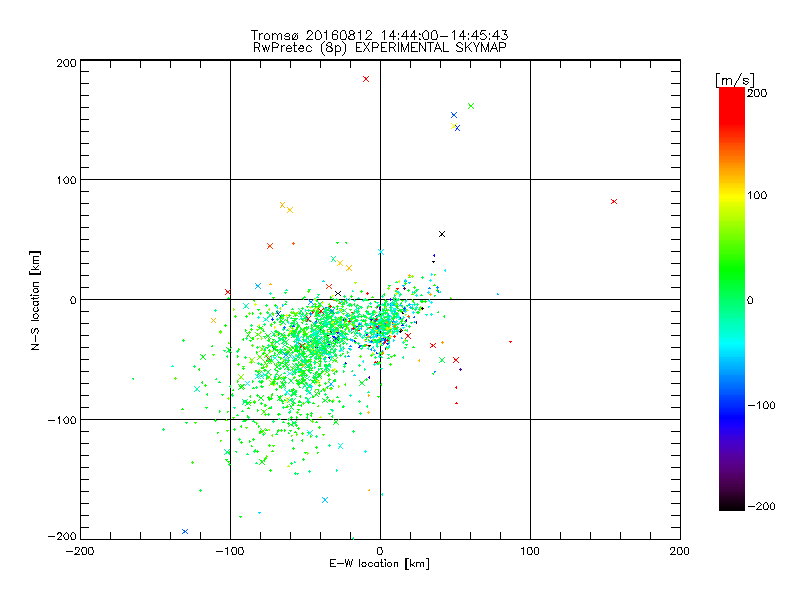Click the 'N-S location [km]' axis label
Image resolution: width=800 pixels, height=600 pixels.
tap(35, 300)
